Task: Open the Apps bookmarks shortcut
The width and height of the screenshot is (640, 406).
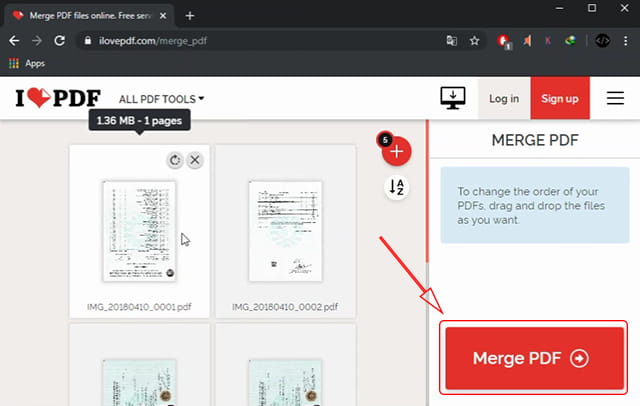Action: [27, 63]
